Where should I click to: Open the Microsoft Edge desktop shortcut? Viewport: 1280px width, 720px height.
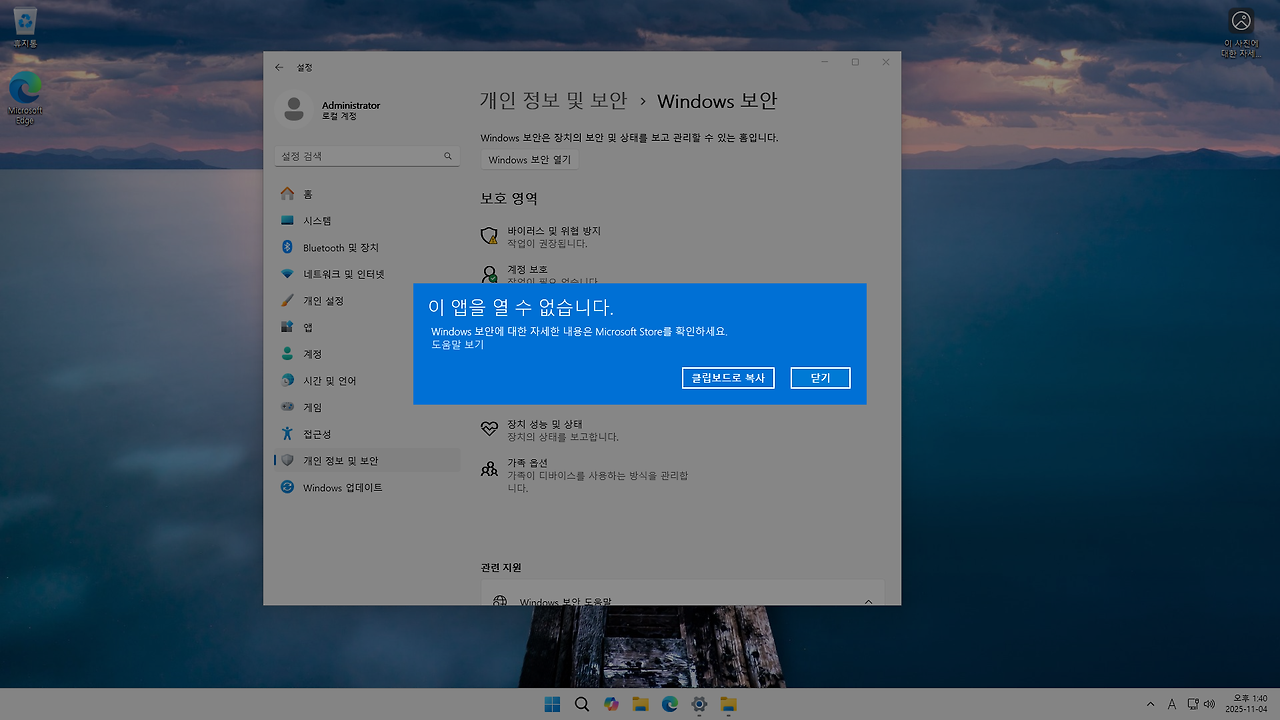25,98
